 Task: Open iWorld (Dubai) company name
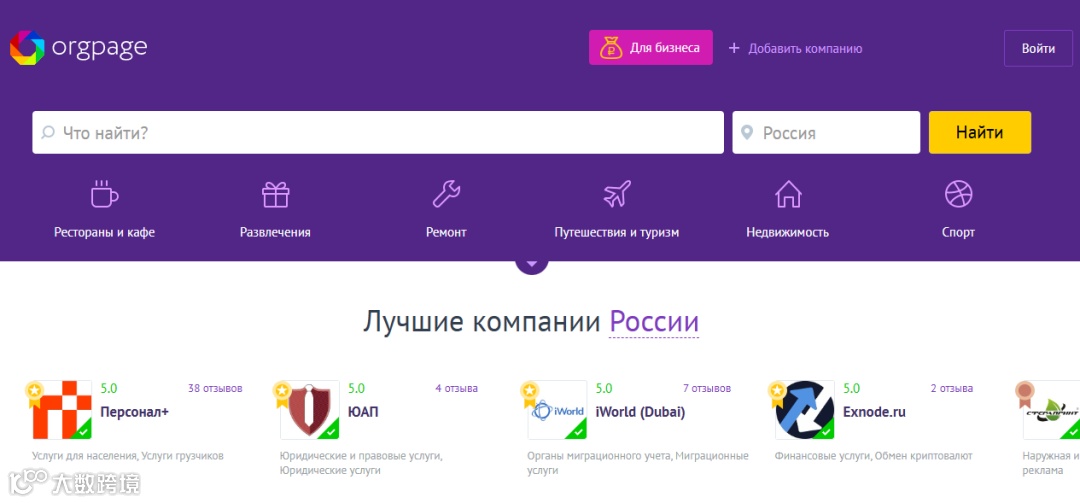640,413
